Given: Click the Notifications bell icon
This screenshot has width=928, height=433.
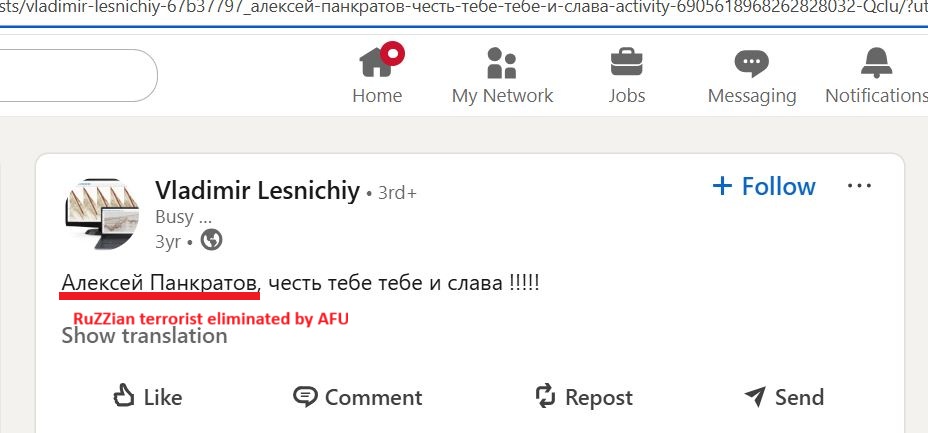Looking at the screenshot, I should coord(876,62).
